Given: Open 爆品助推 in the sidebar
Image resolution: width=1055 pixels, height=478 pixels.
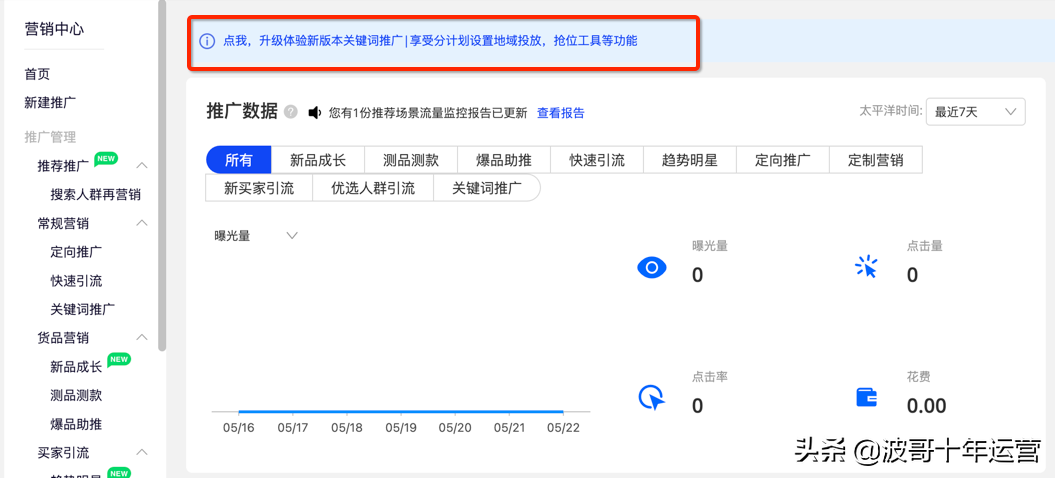Looking at the screenshot, I should 76,424.
